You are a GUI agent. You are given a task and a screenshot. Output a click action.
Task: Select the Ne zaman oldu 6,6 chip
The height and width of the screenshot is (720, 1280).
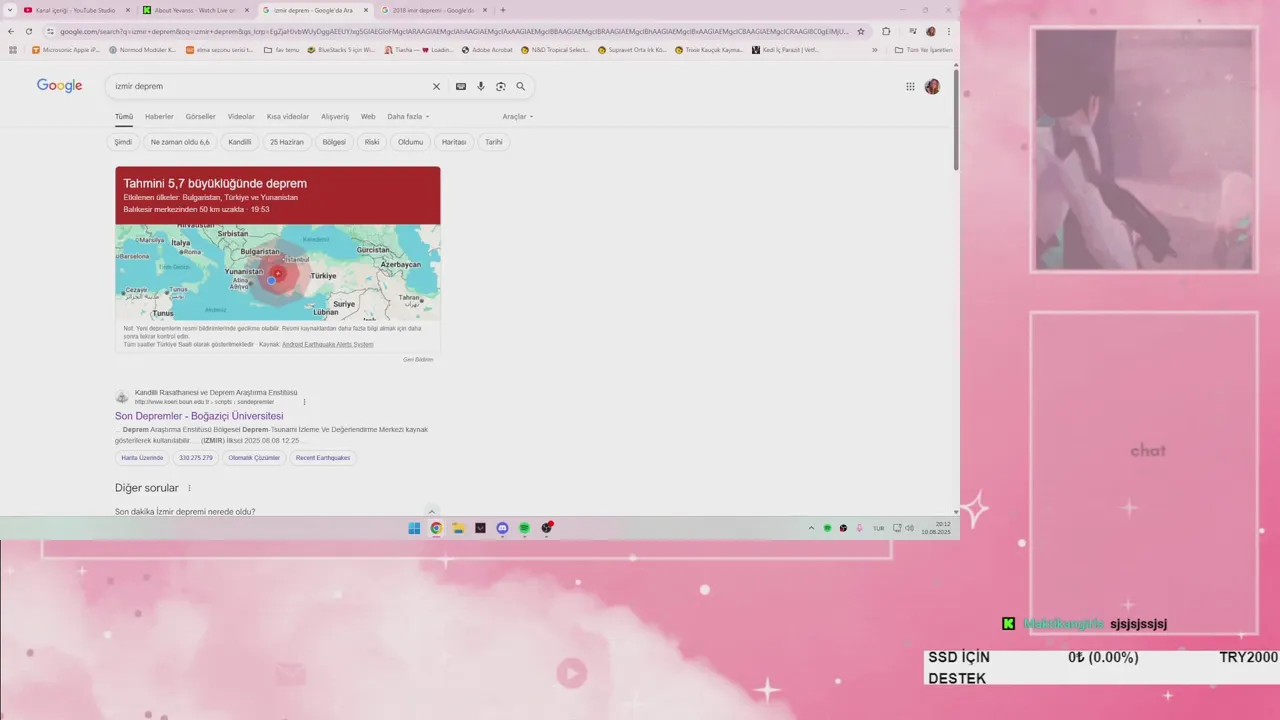[180, 142]
